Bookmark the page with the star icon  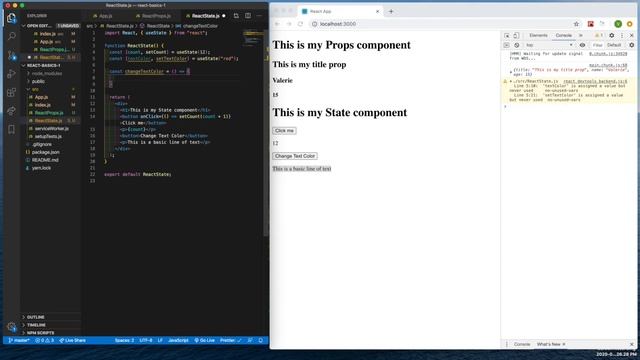pos(576,24)
